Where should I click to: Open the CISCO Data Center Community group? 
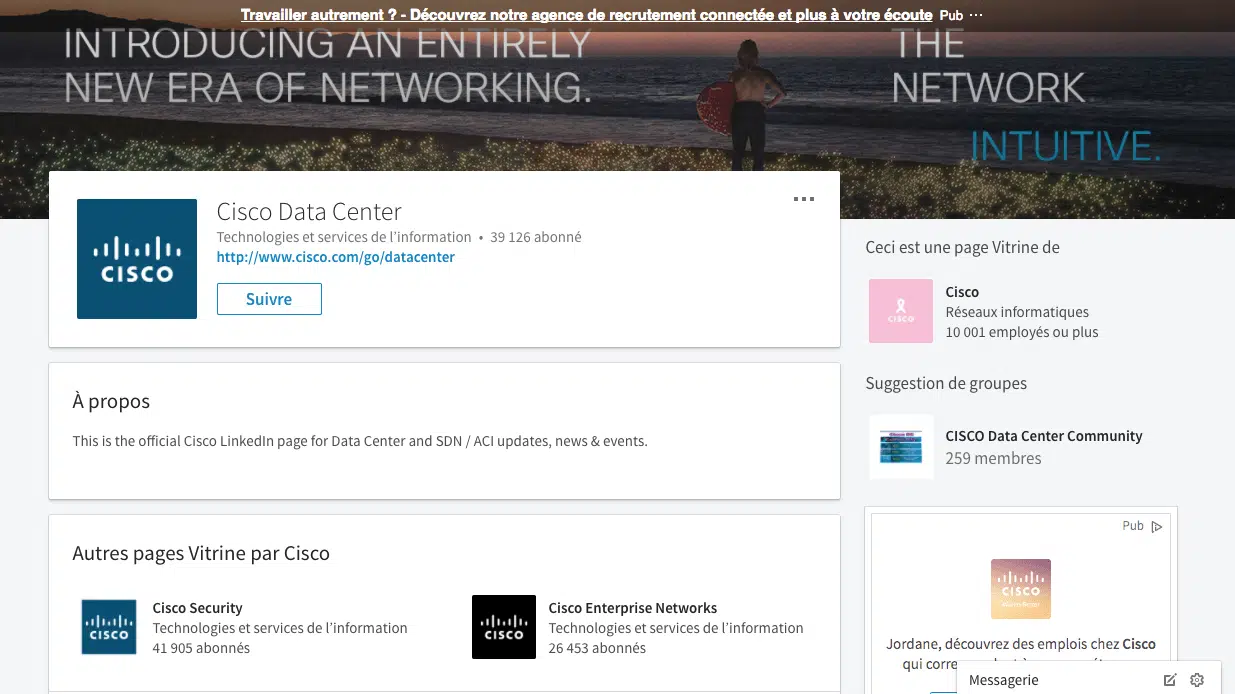coord(1043,436)
